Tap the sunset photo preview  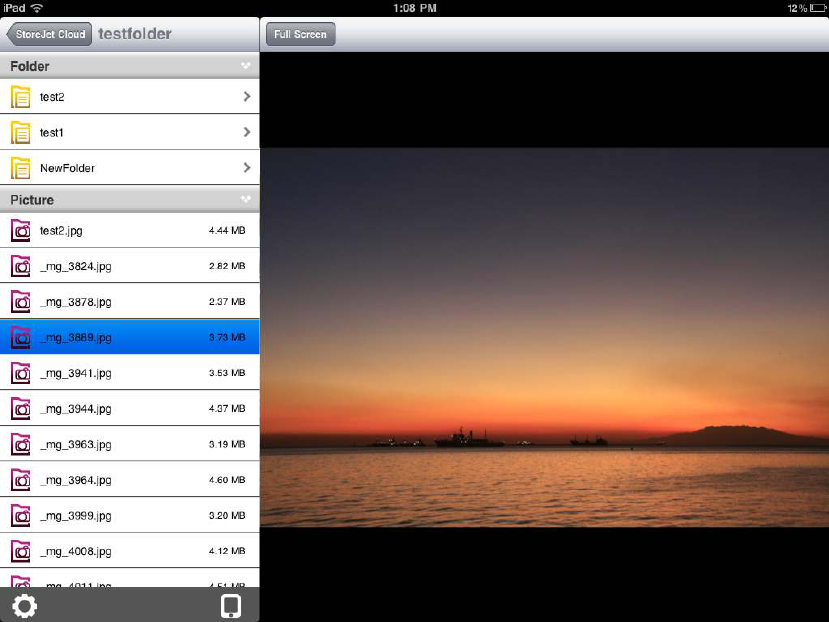(545, 337)
